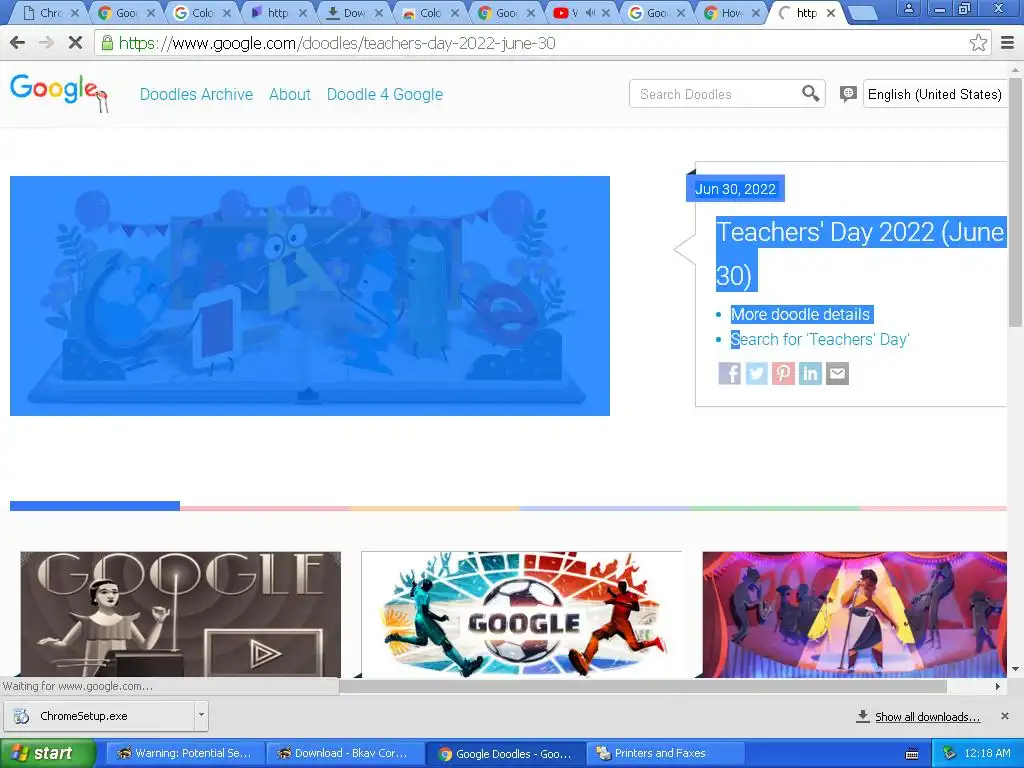This screenshot has height=768, width=1024.
Task: Stop loading the page with the X button
Action: pyautogui.click(x=75, y=43)
